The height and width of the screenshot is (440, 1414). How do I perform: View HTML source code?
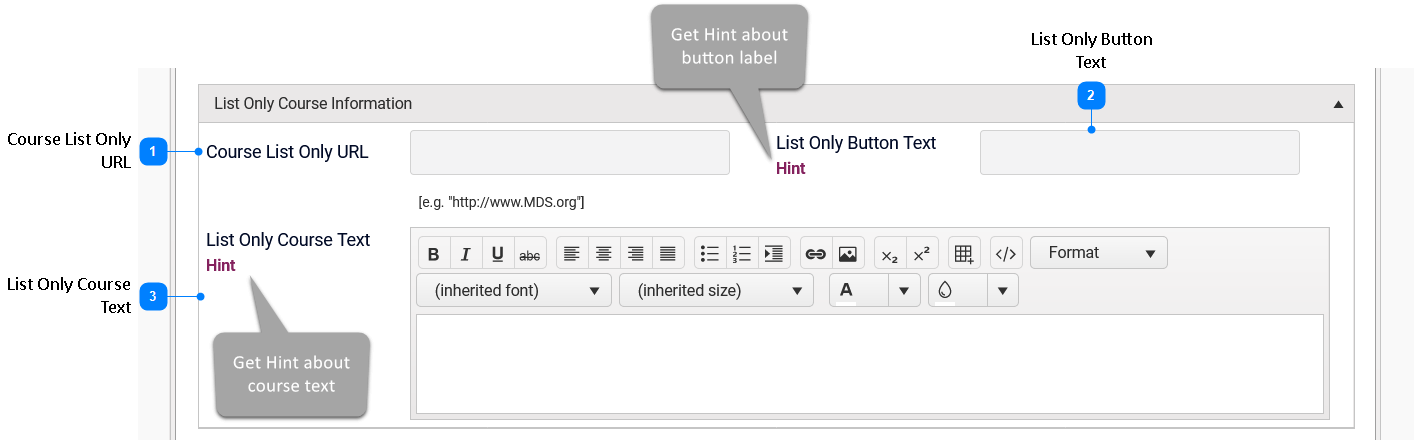pyautogui.click(x=1006, y=254)
